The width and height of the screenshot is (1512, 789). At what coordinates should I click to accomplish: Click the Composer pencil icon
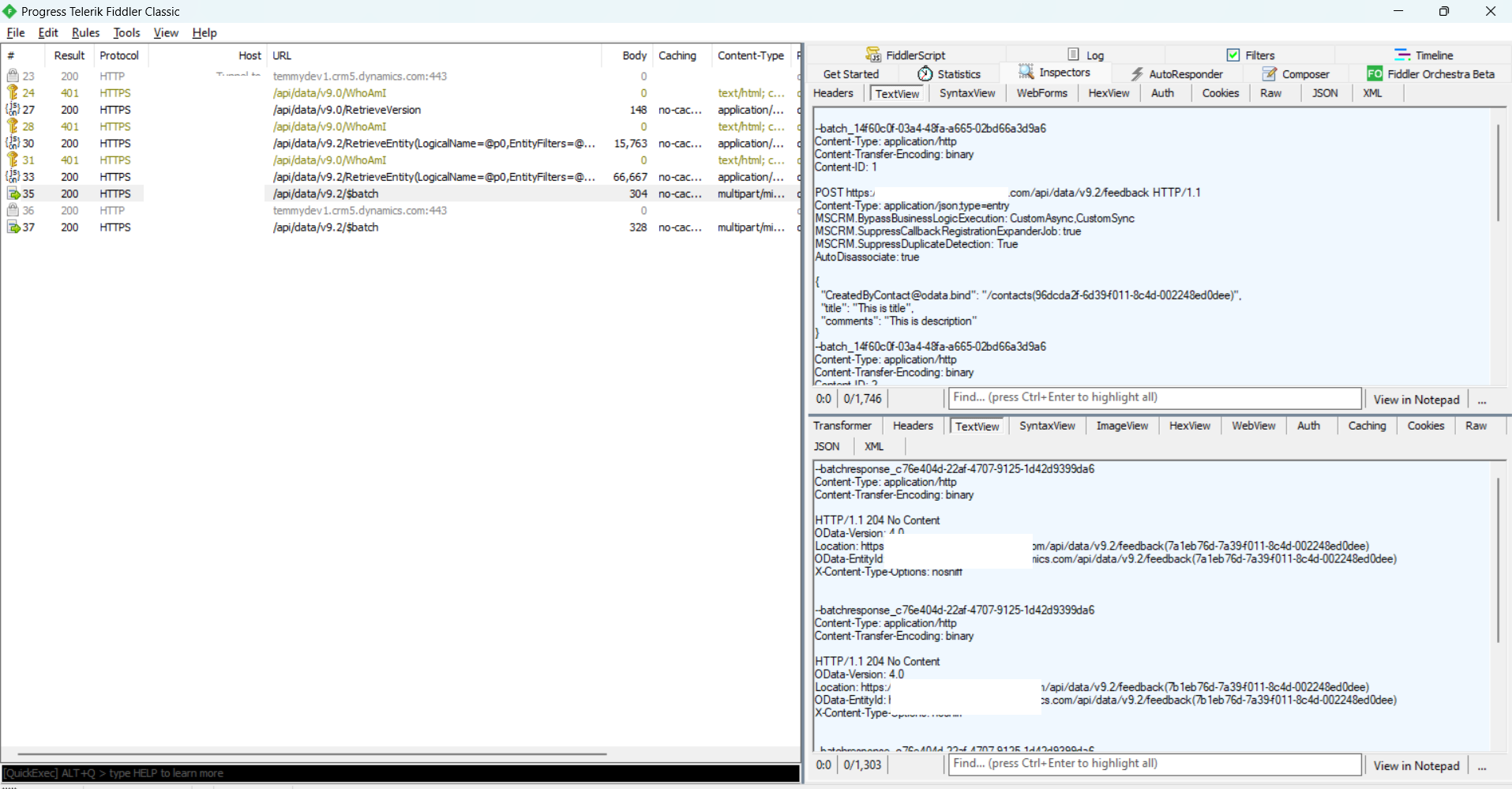[1270, 73]
